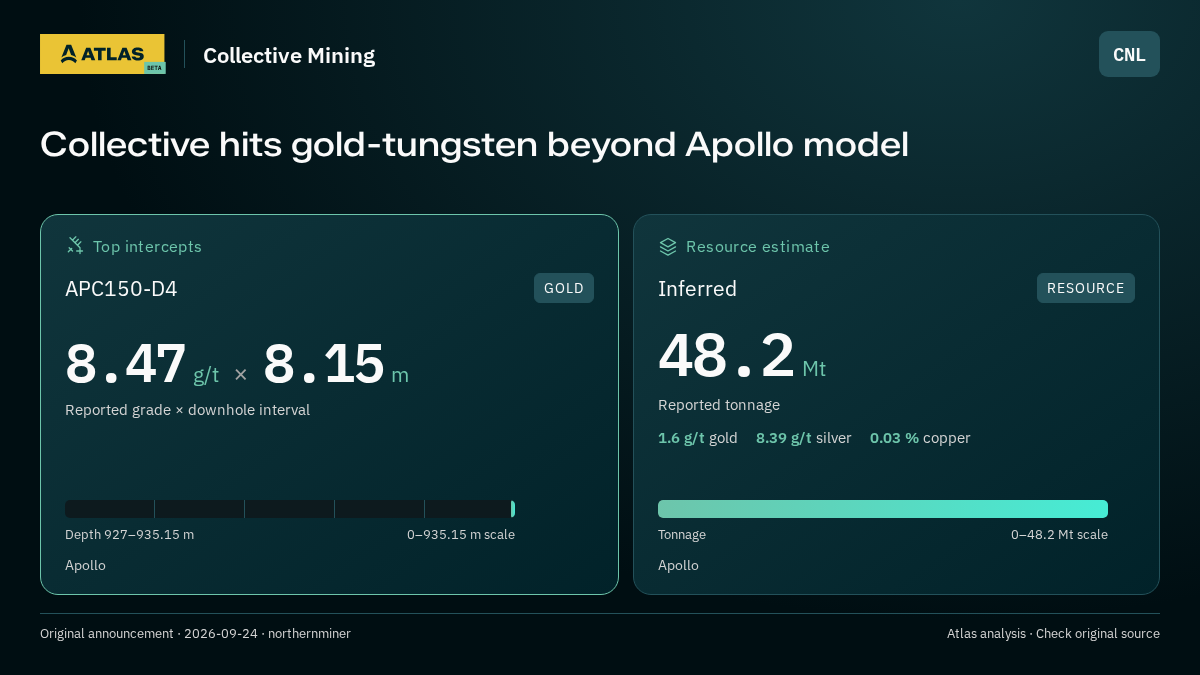Click the 8.15 m interval value
The width and height of the screenshot is (1200, 675).
[x=336, y=365]
